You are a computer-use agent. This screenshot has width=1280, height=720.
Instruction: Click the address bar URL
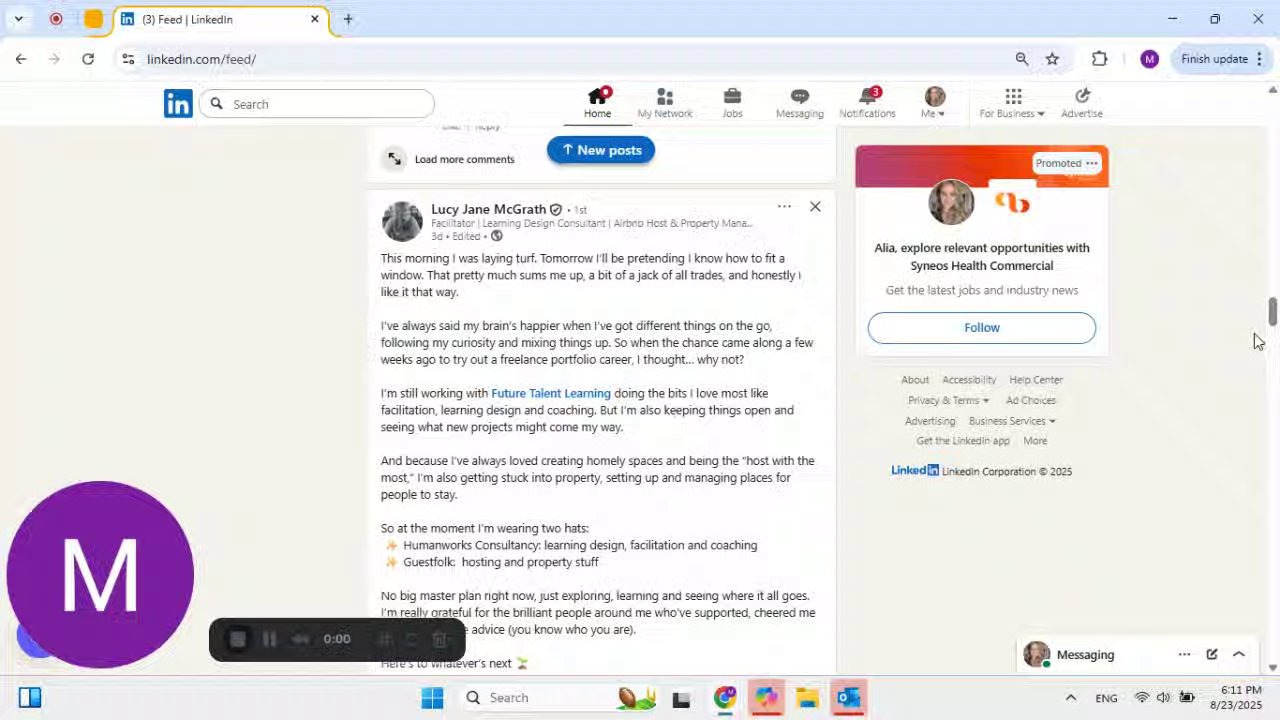coord(201,59)
